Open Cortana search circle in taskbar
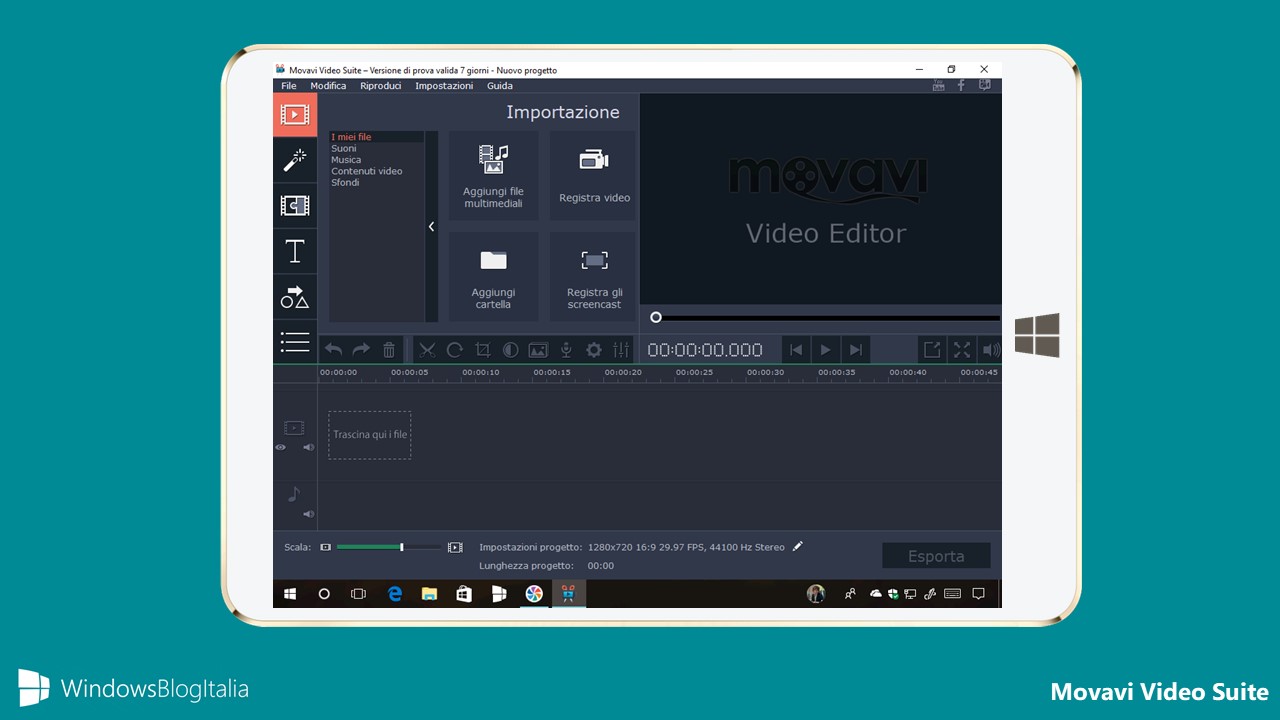Viewport: 1280px width, 720px height. (324, 594)
